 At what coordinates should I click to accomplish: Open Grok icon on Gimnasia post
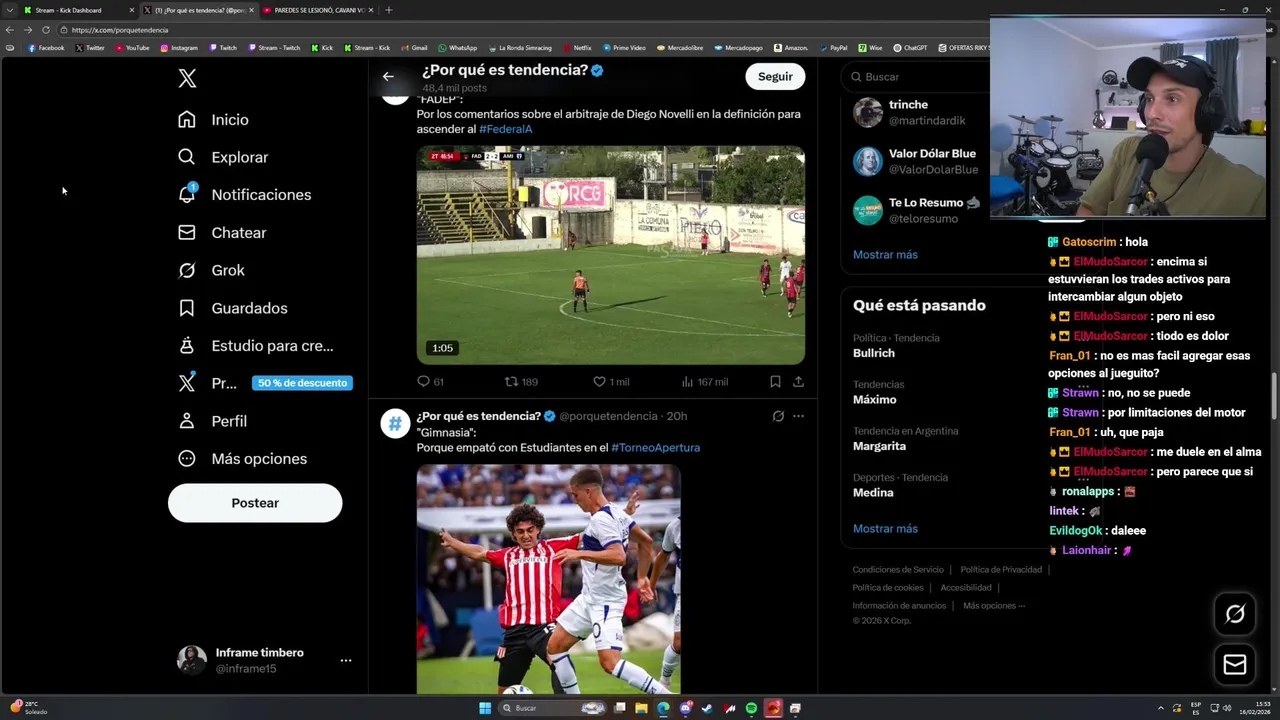(778, 416)
